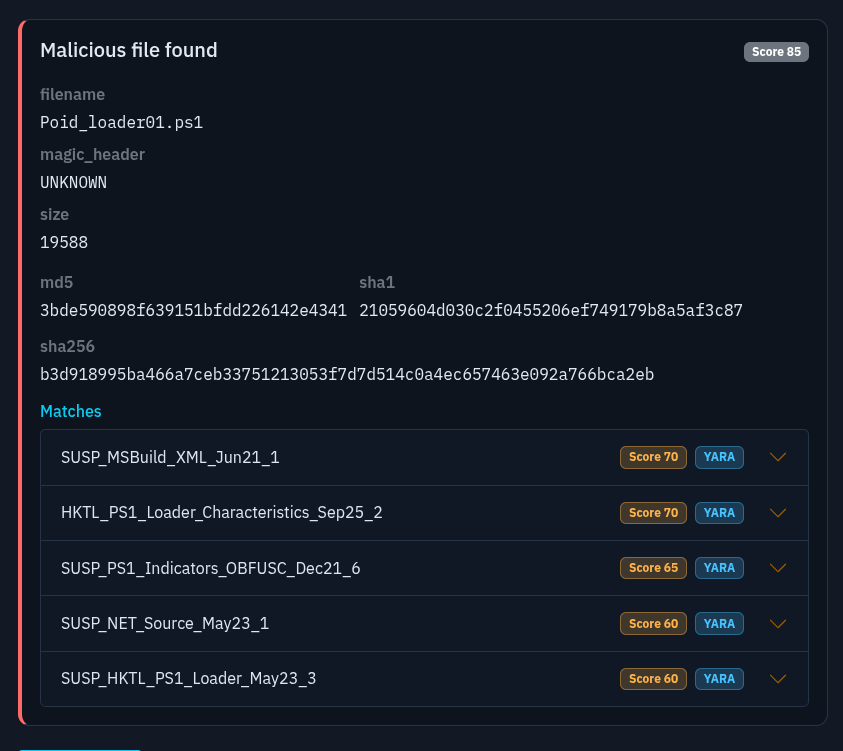843x751 pixels.
Task: Click the Score 70 badge on SUSP_MSBuild_XML_Jun21_1
Action: tap(653, 457)
